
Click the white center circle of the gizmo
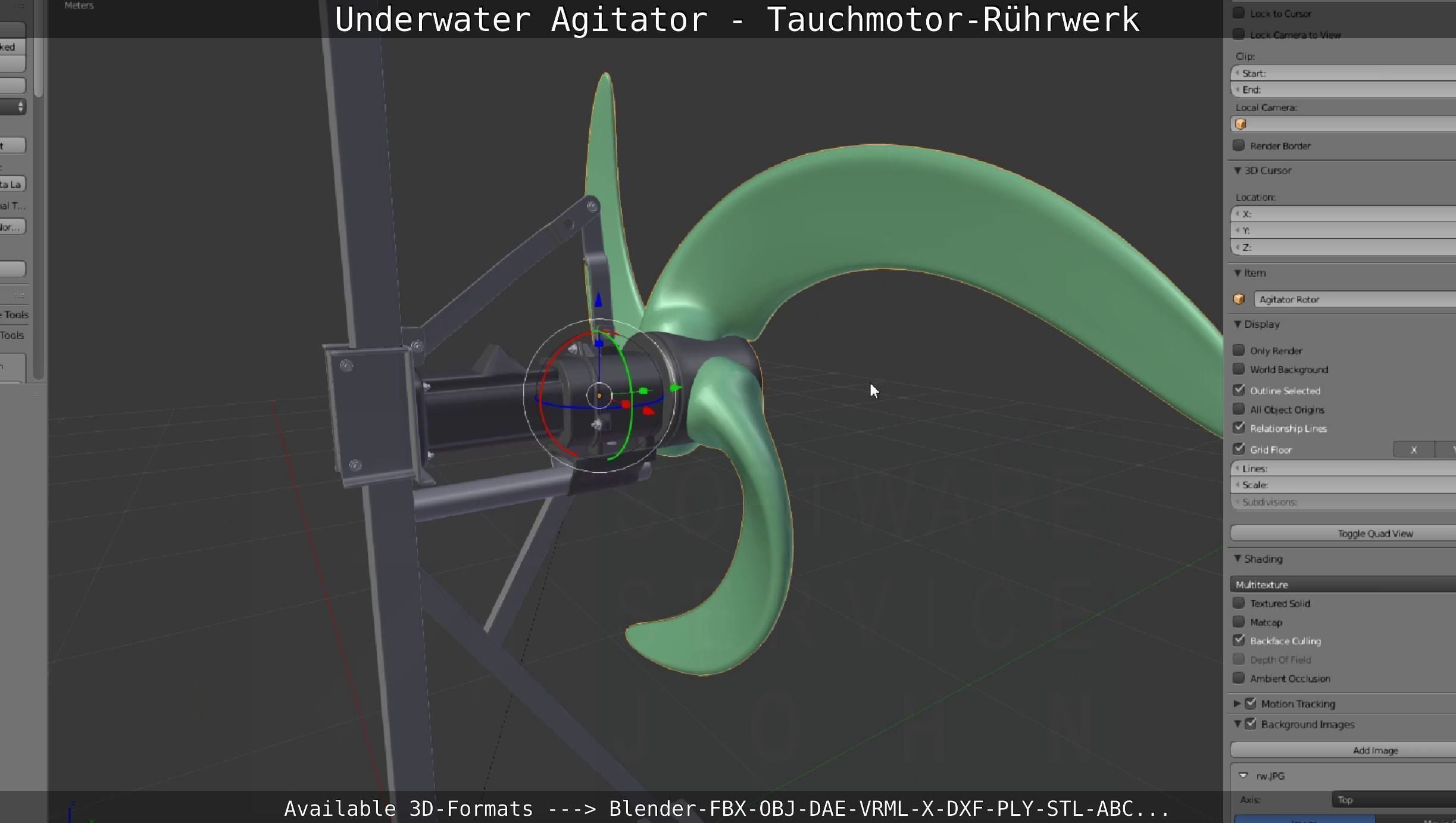click(x=599, y=395)
